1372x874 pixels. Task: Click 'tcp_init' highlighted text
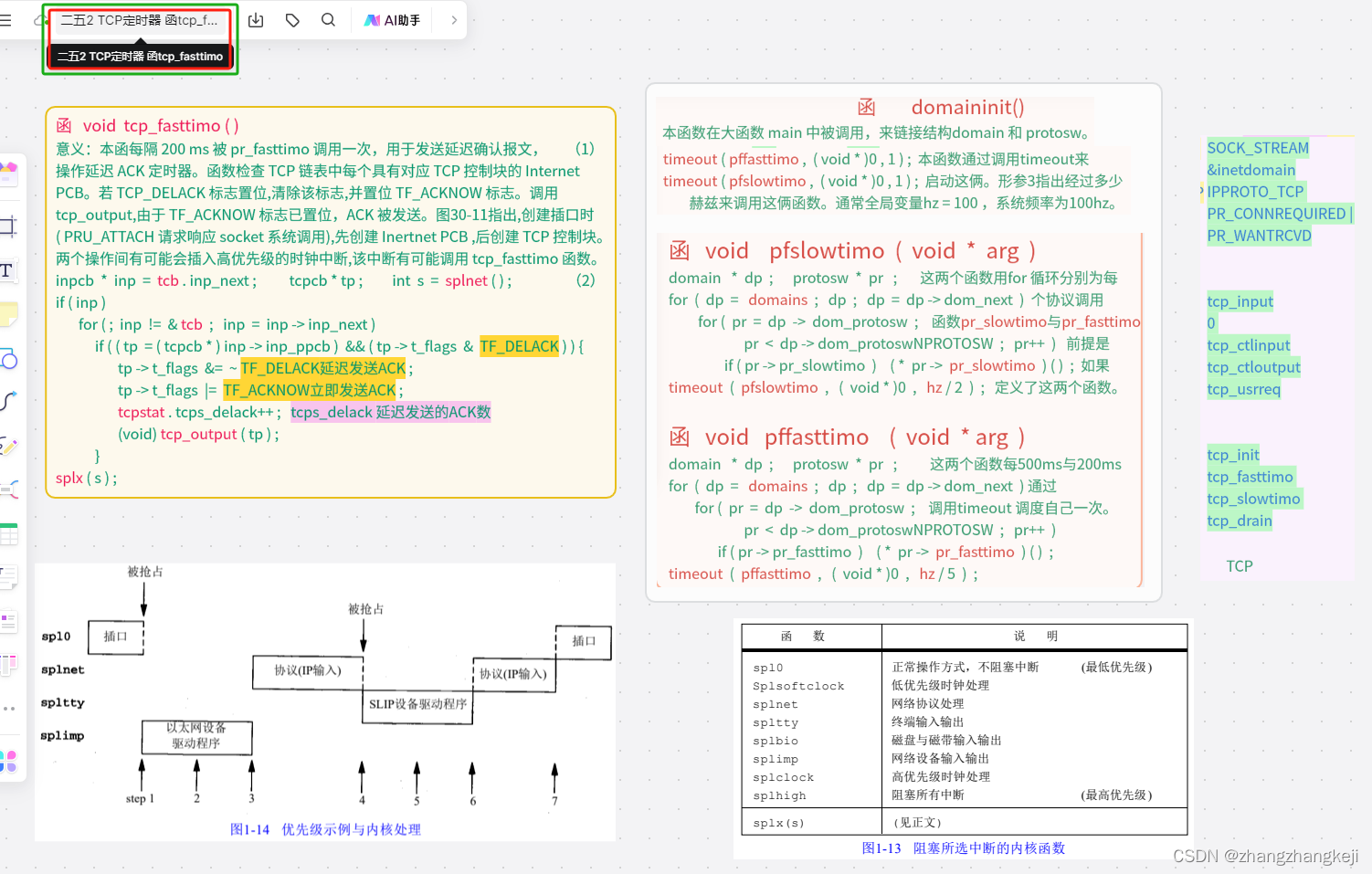1233,455
